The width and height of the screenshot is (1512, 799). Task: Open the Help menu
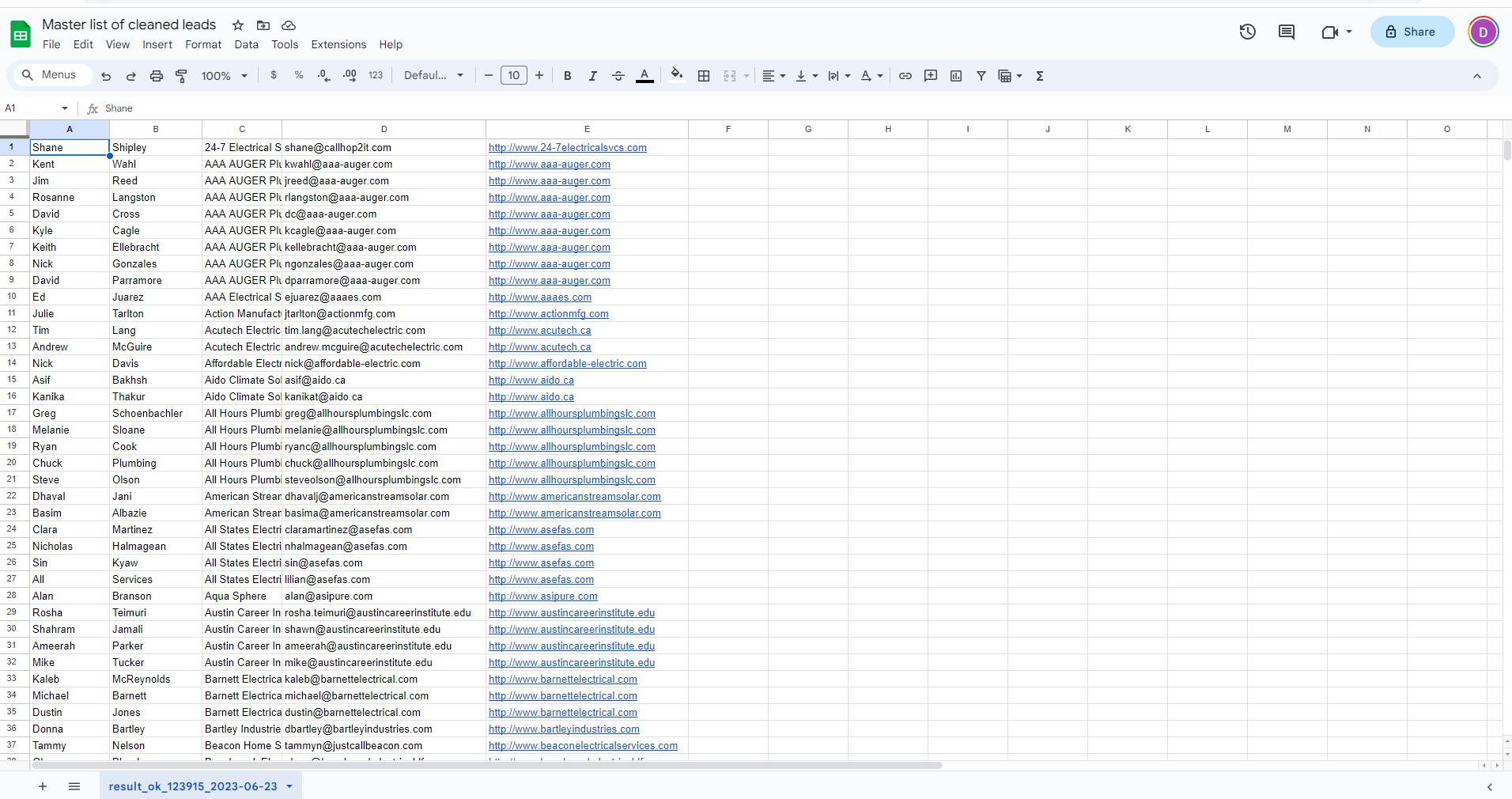point(391,44)
